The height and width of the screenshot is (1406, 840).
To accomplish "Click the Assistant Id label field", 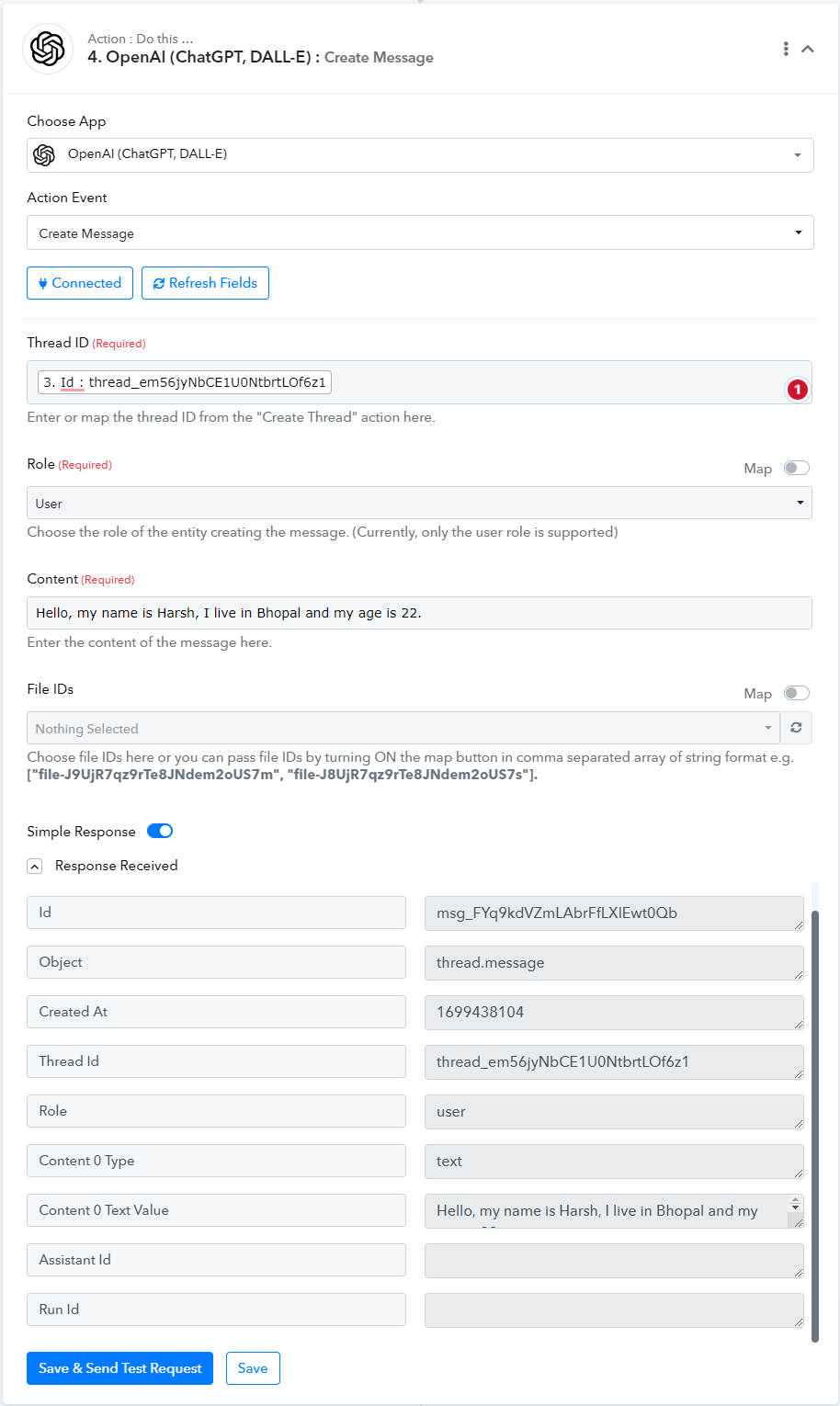I will point(216,1260).
